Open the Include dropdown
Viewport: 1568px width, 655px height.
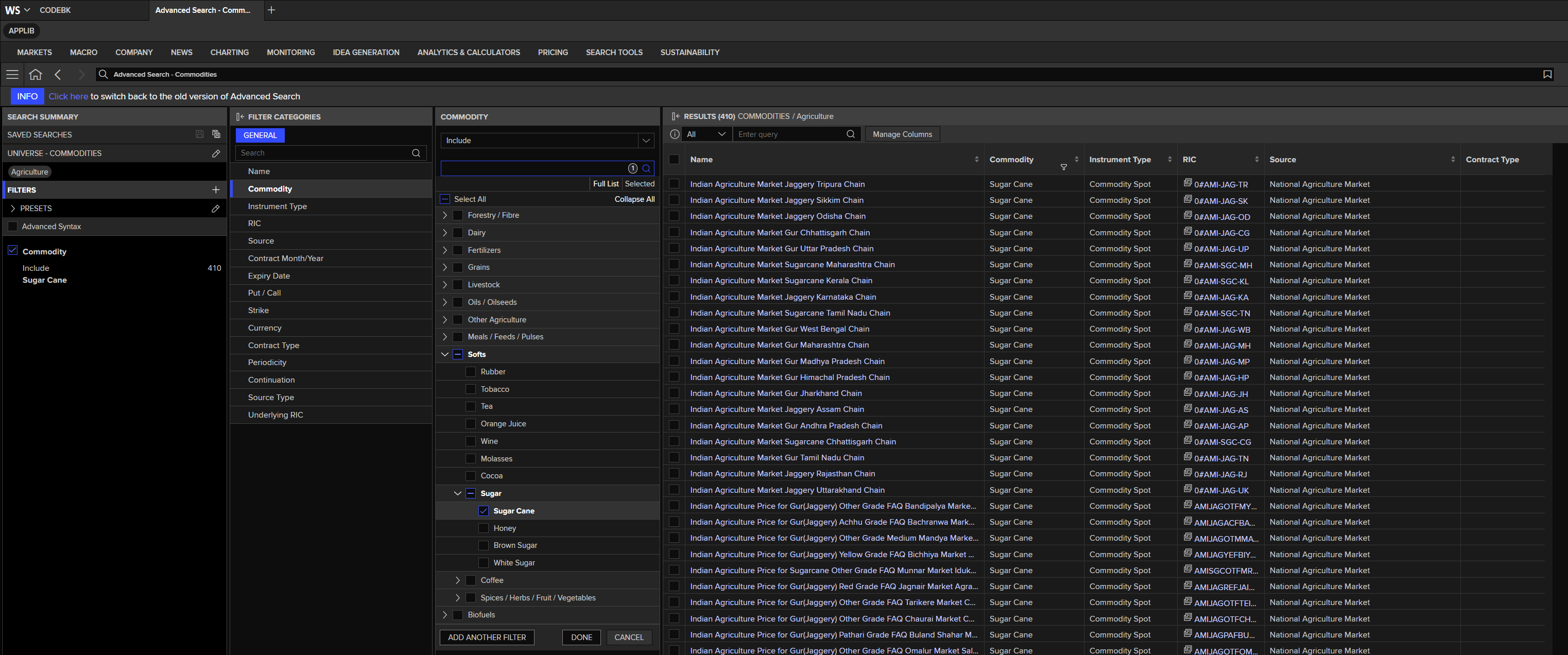546,141
